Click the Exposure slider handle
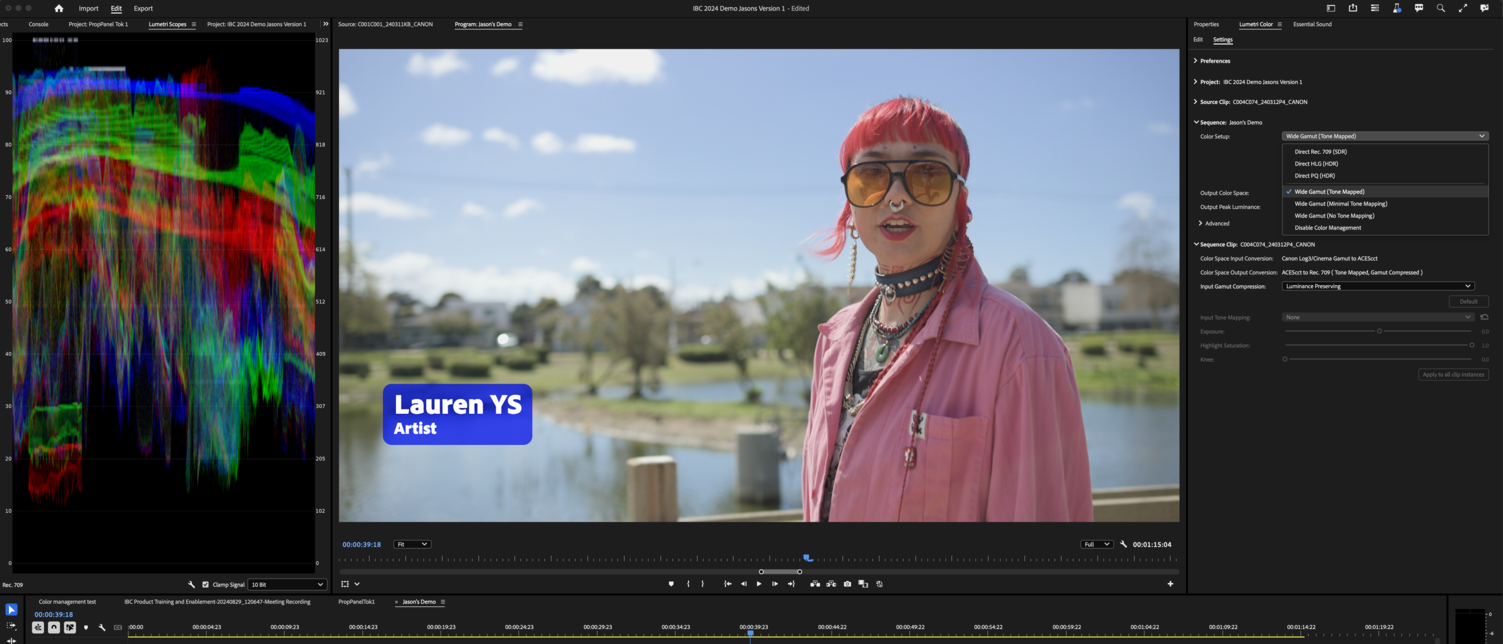Viewport: 1503px width, 644px height. click(1379, 331)
